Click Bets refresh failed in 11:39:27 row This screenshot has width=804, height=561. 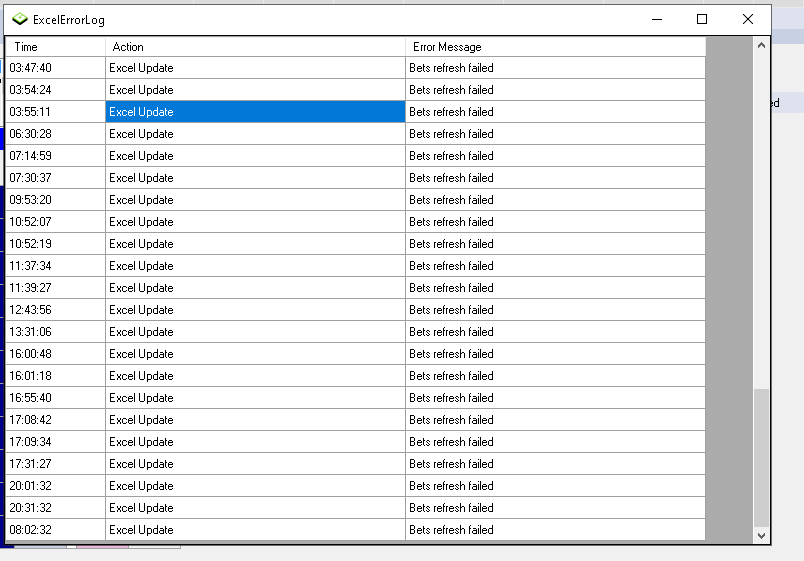pos(555,288)
